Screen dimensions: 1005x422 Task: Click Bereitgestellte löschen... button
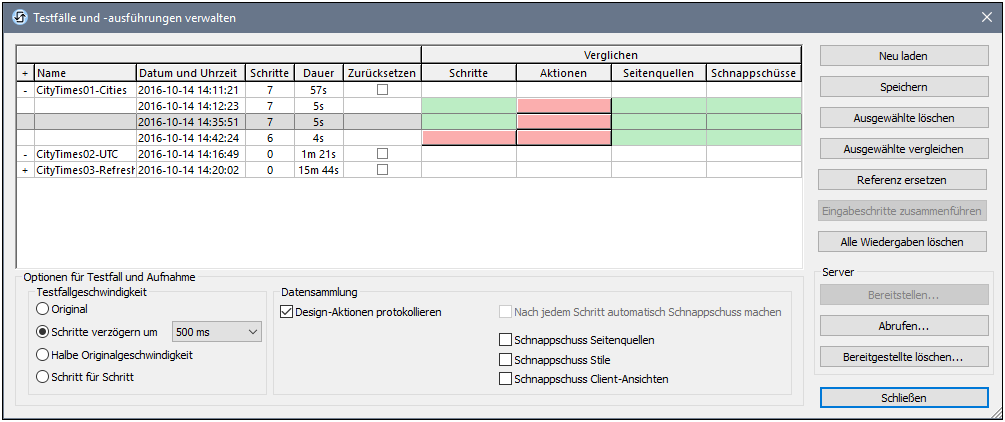(x=904, y=357)
